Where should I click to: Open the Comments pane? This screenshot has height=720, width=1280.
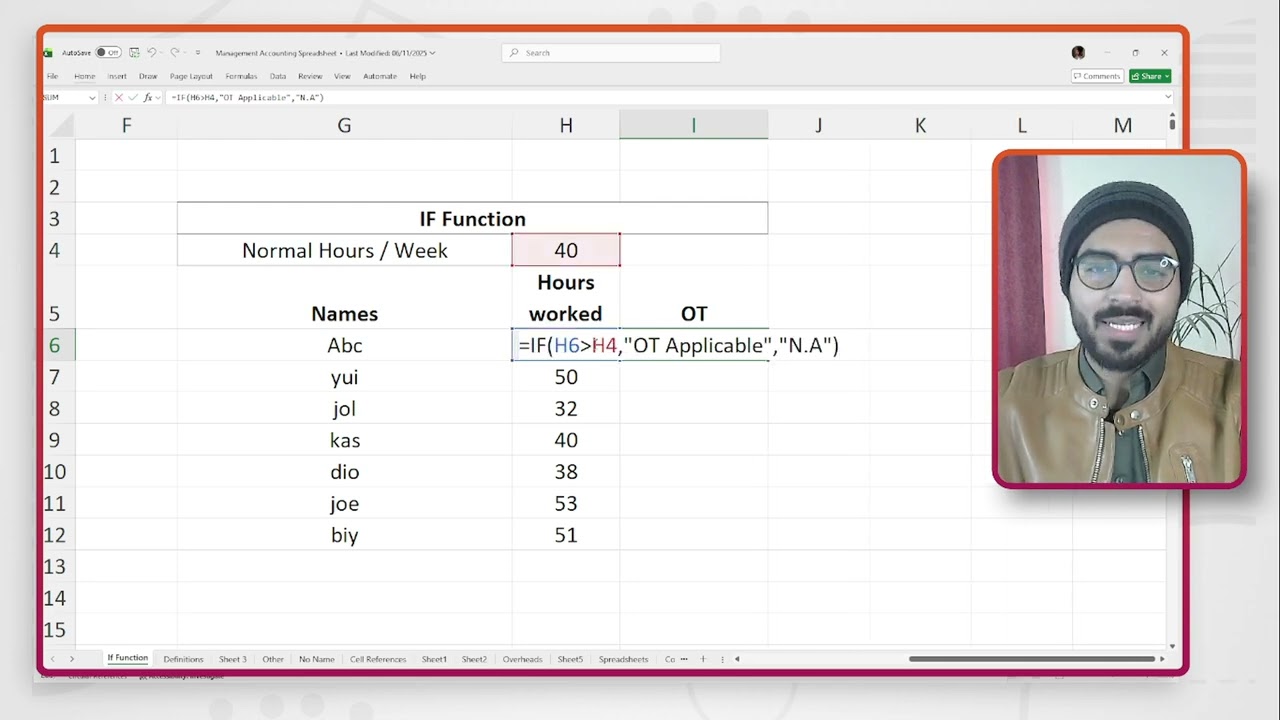[x=1097, y=76]
